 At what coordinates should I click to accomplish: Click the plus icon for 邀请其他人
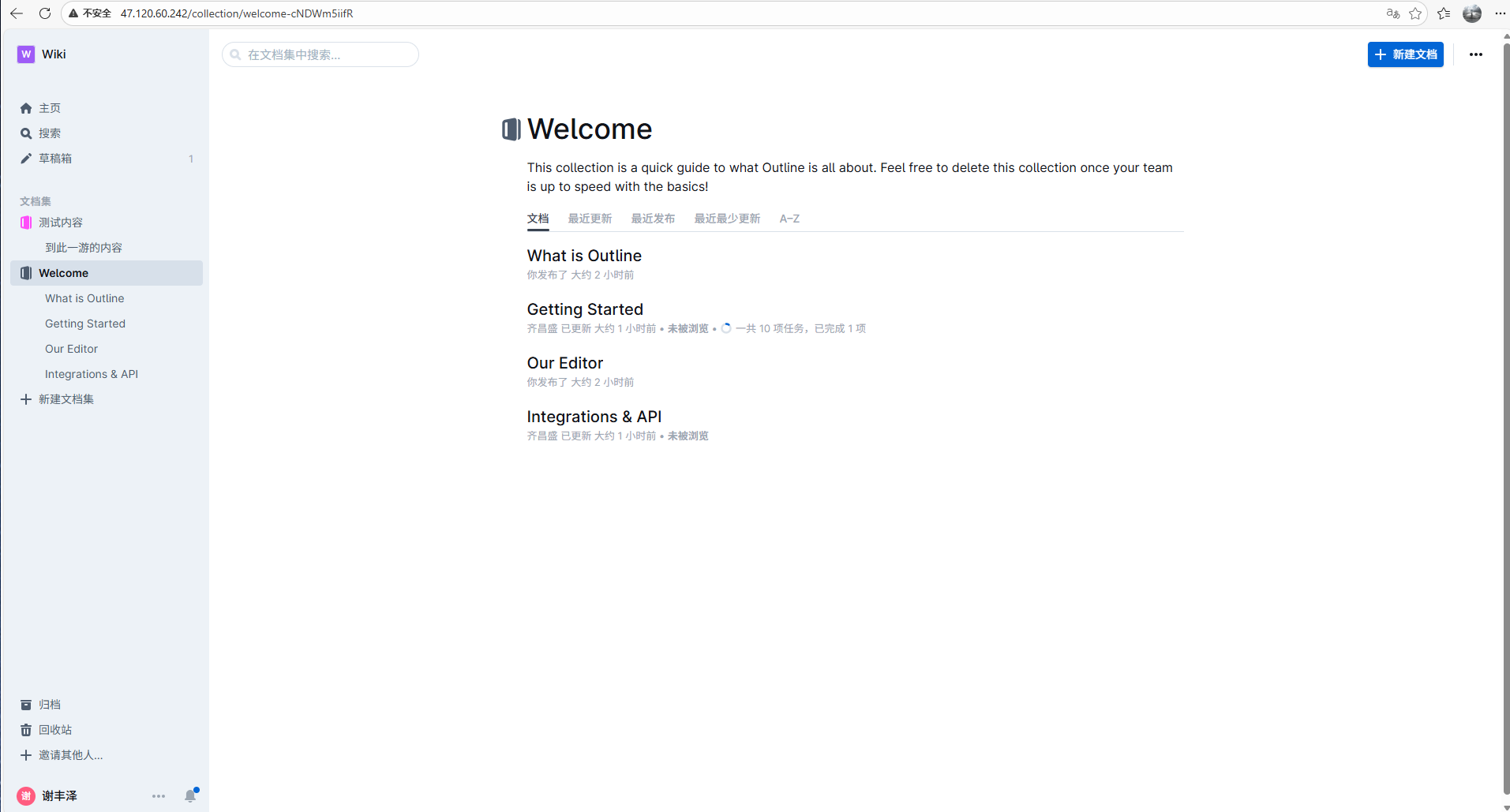point(26,755)
